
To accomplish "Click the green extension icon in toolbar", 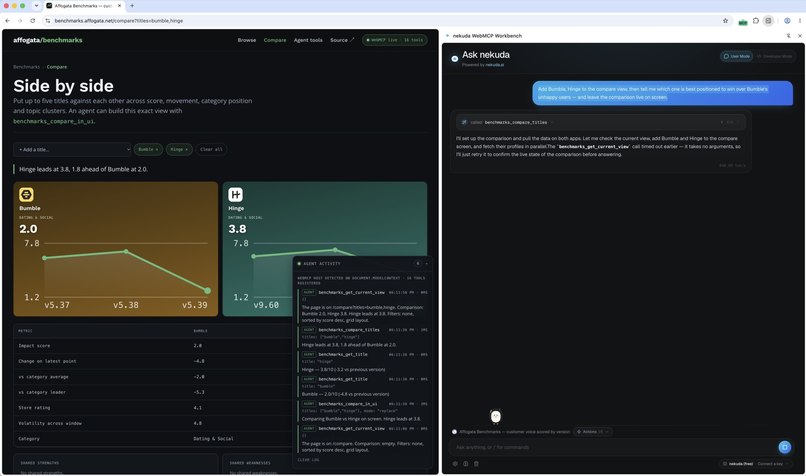I will 743,22.
